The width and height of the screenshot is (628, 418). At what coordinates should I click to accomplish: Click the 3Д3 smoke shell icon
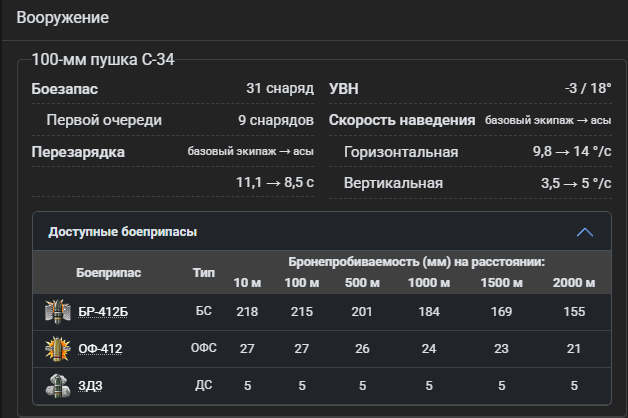pyautogui.click(x=58, y=386)
